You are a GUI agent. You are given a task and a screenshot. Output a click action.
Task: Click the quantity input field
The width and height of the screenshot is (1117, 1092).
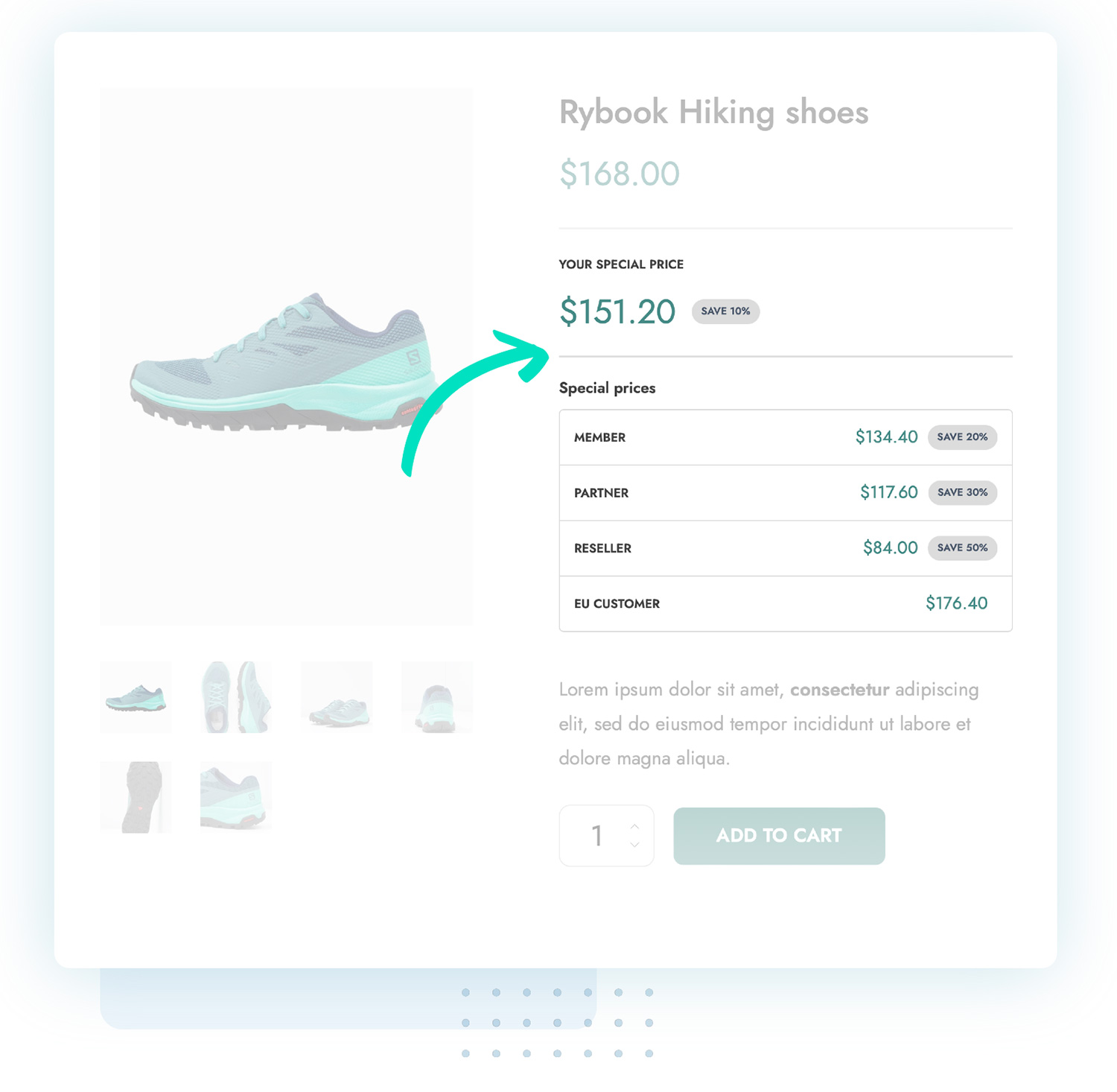coord(596,835)
